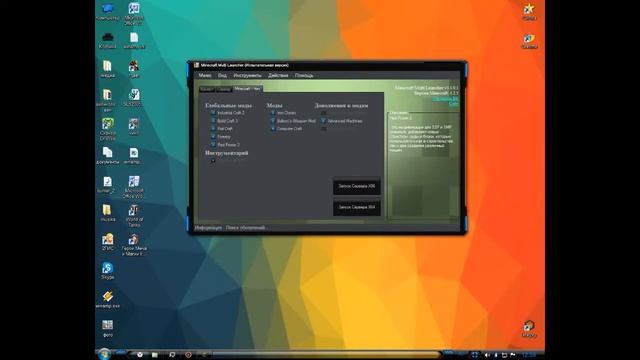Viewport: 640px width, 360px height.
Task: Toggle the Build Craft 3 checkbox
Action: [213, 120]
